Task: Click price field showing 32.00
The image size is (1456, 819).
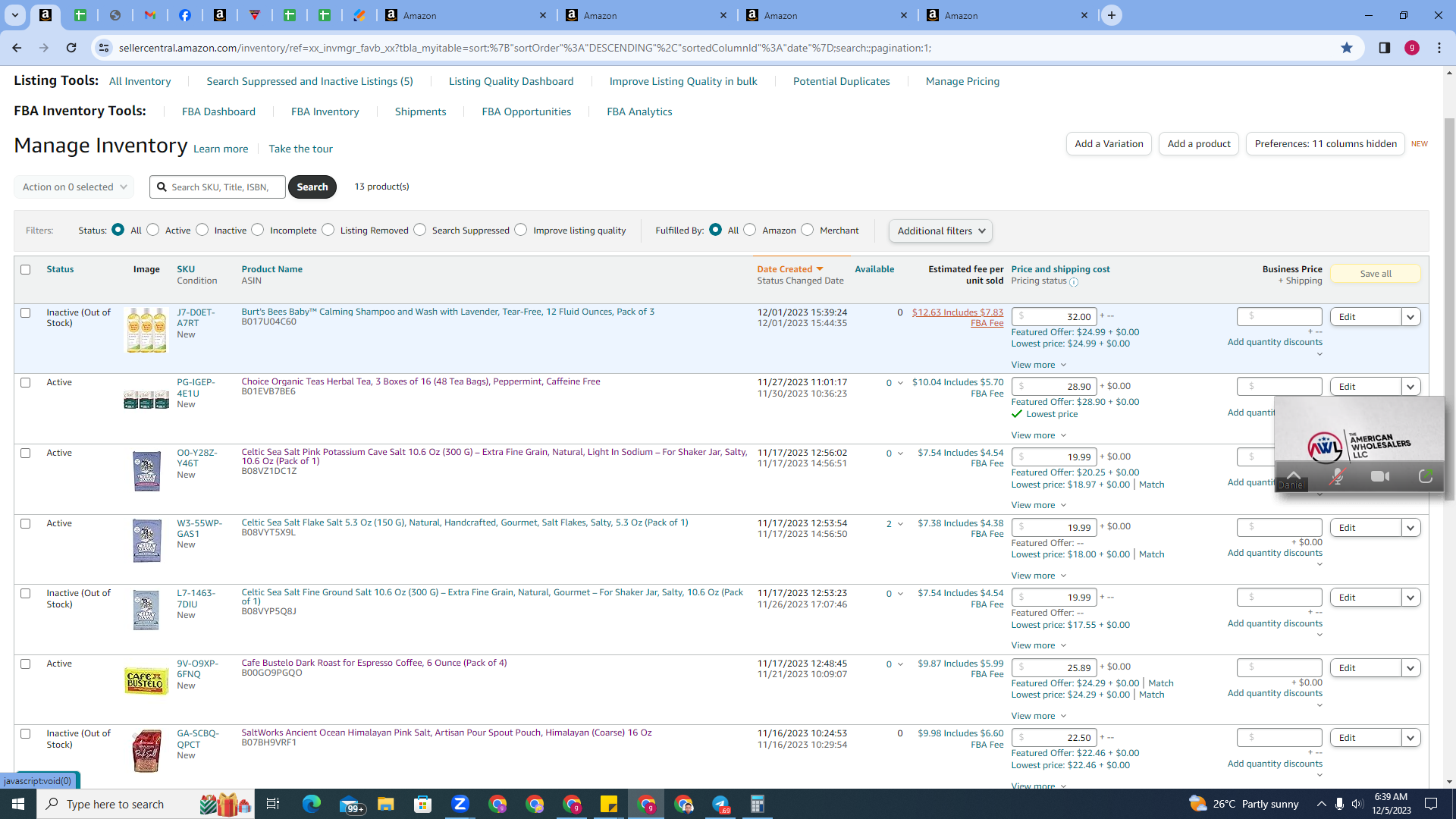Action: (x=1054, y=317)
